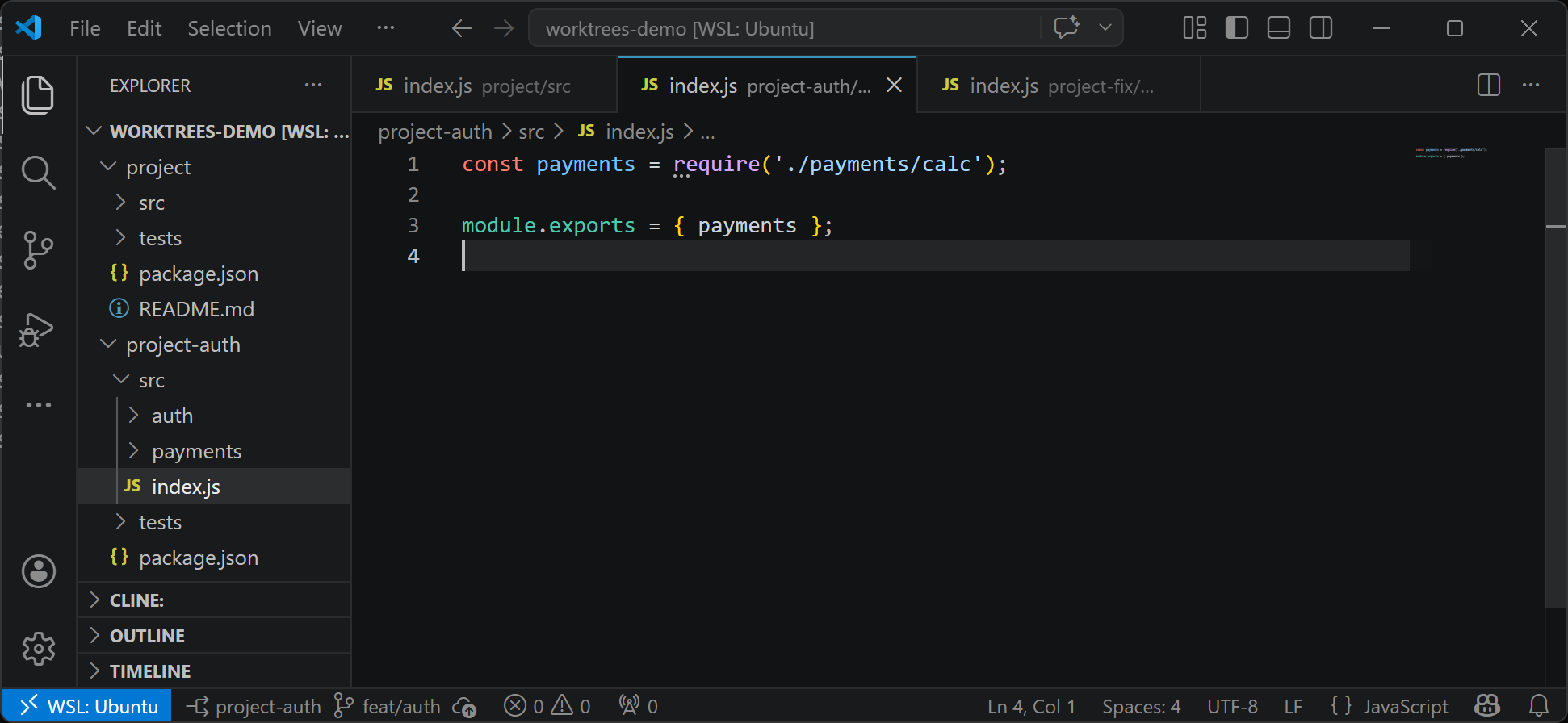The image size is (1568, 723).
Task: Collapse the src folder under project-auth
Action: (214, 380)
